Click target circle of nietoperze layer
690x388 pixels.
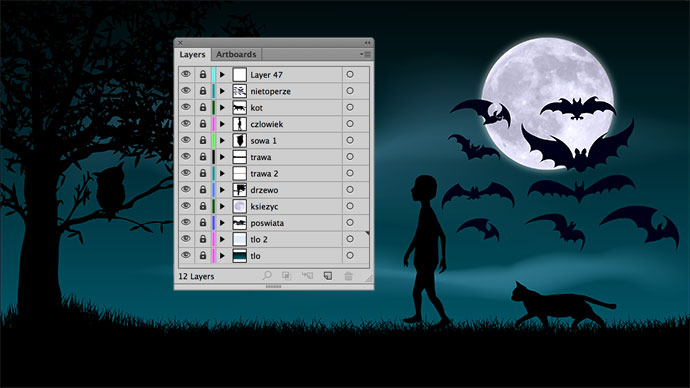click(350, 91)
